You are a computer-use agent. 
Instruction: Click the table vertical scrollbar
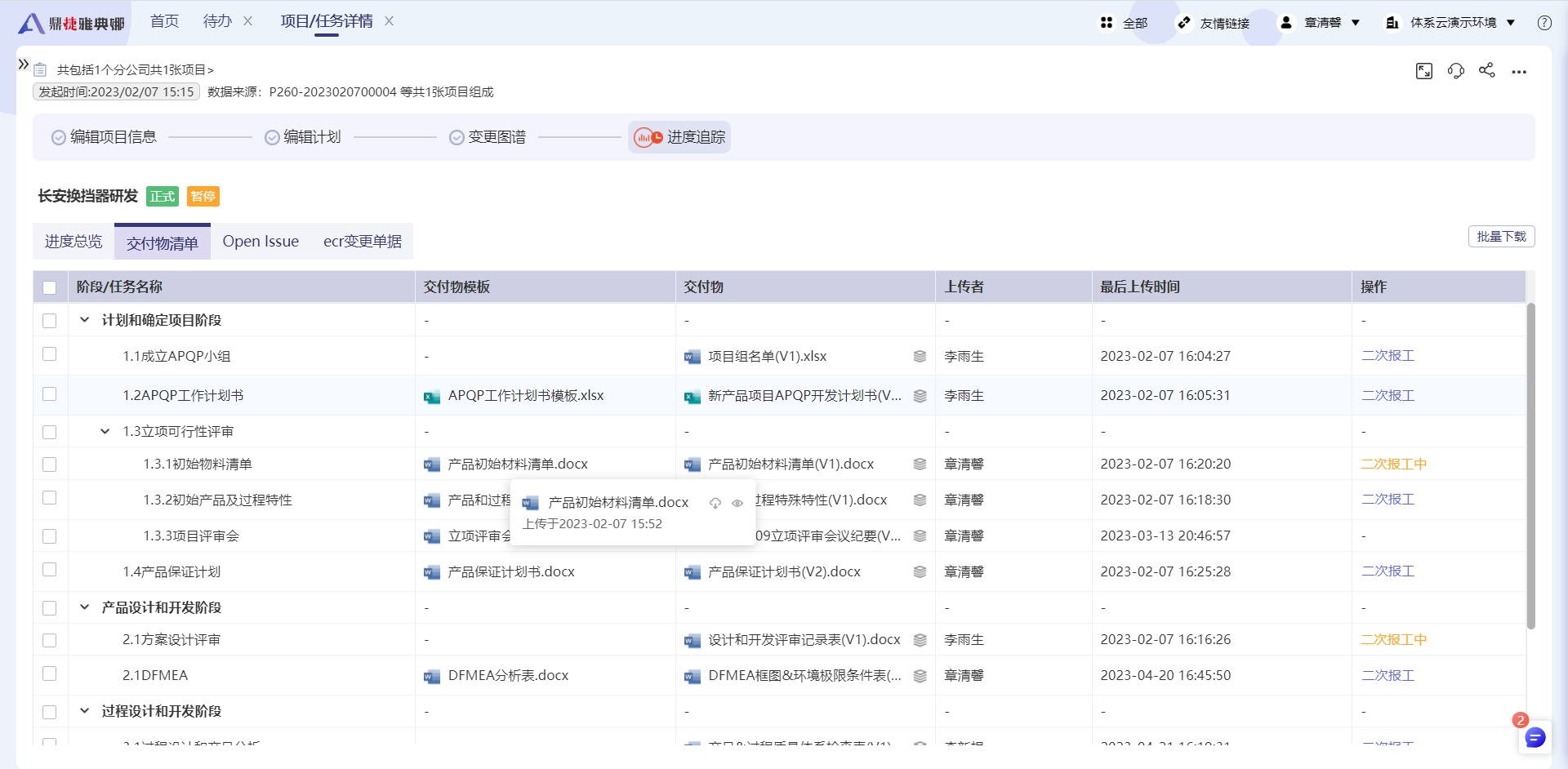tap(1531, 465)
